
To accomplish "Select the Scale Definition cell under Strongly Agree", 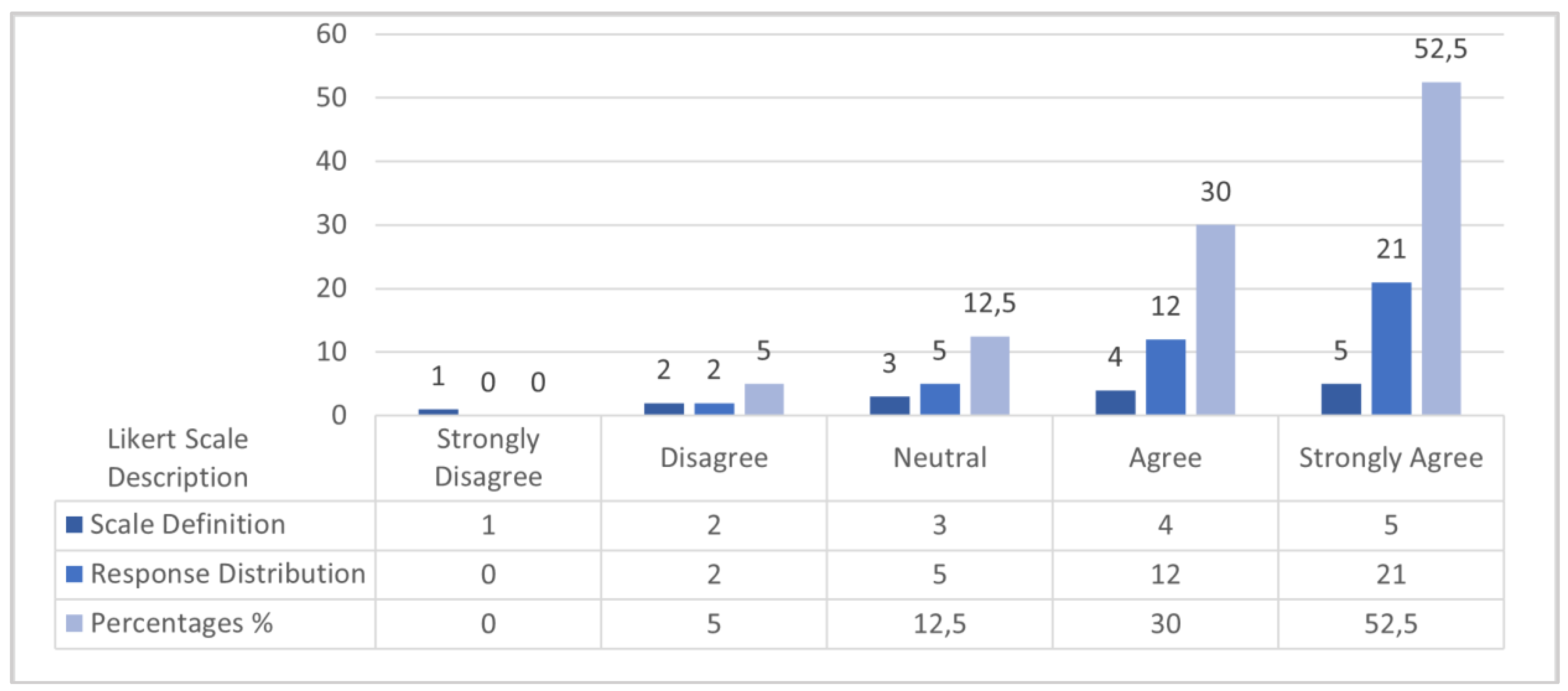I will (x=1391, y=525).
